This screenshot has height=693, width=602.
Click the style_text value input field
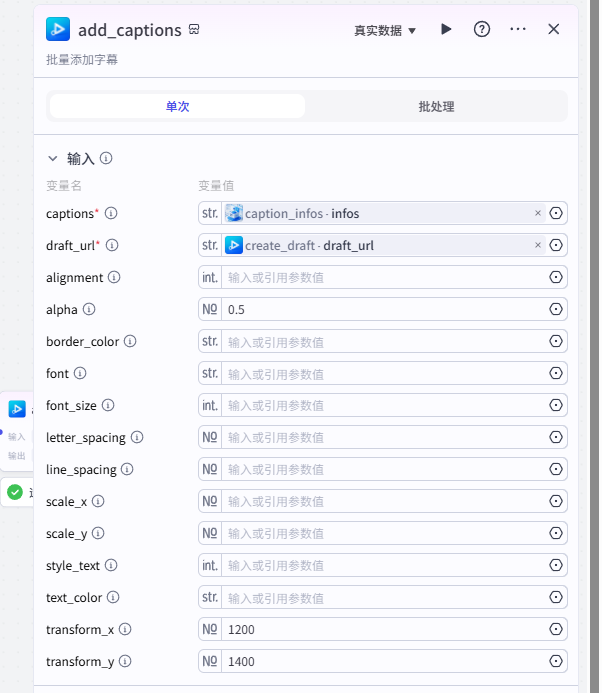(384, 565)
